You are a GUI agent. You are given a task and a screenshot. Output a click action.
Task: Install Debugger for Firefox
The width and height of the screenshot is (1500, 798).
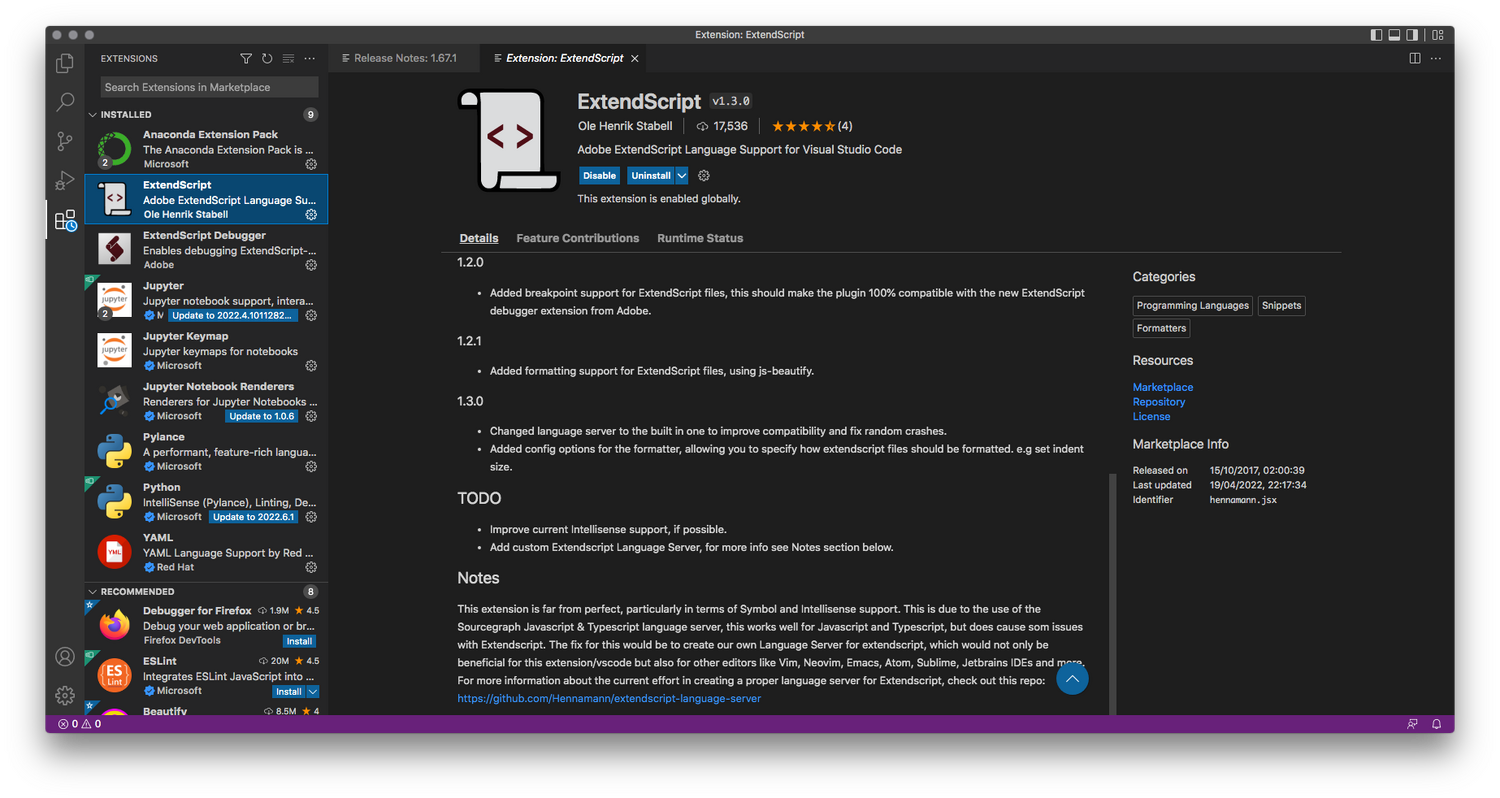(299, 641)
